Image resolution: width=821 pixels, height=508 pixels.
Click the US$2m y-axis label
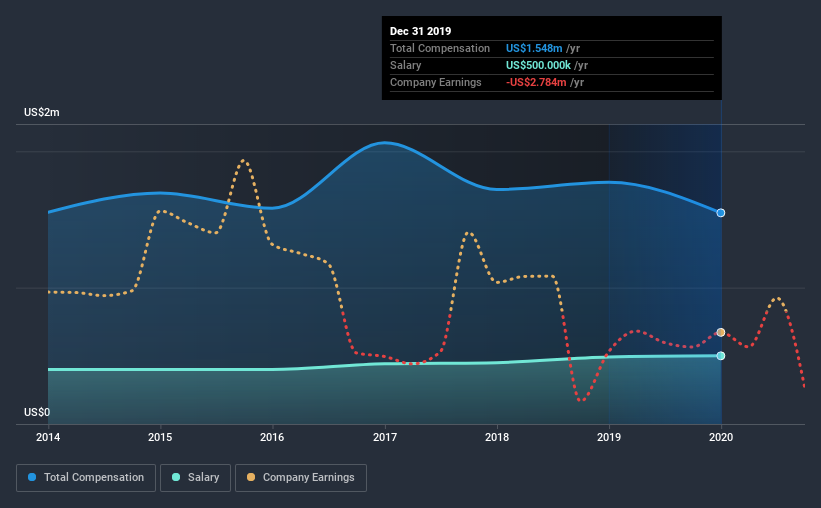[42, 113]
